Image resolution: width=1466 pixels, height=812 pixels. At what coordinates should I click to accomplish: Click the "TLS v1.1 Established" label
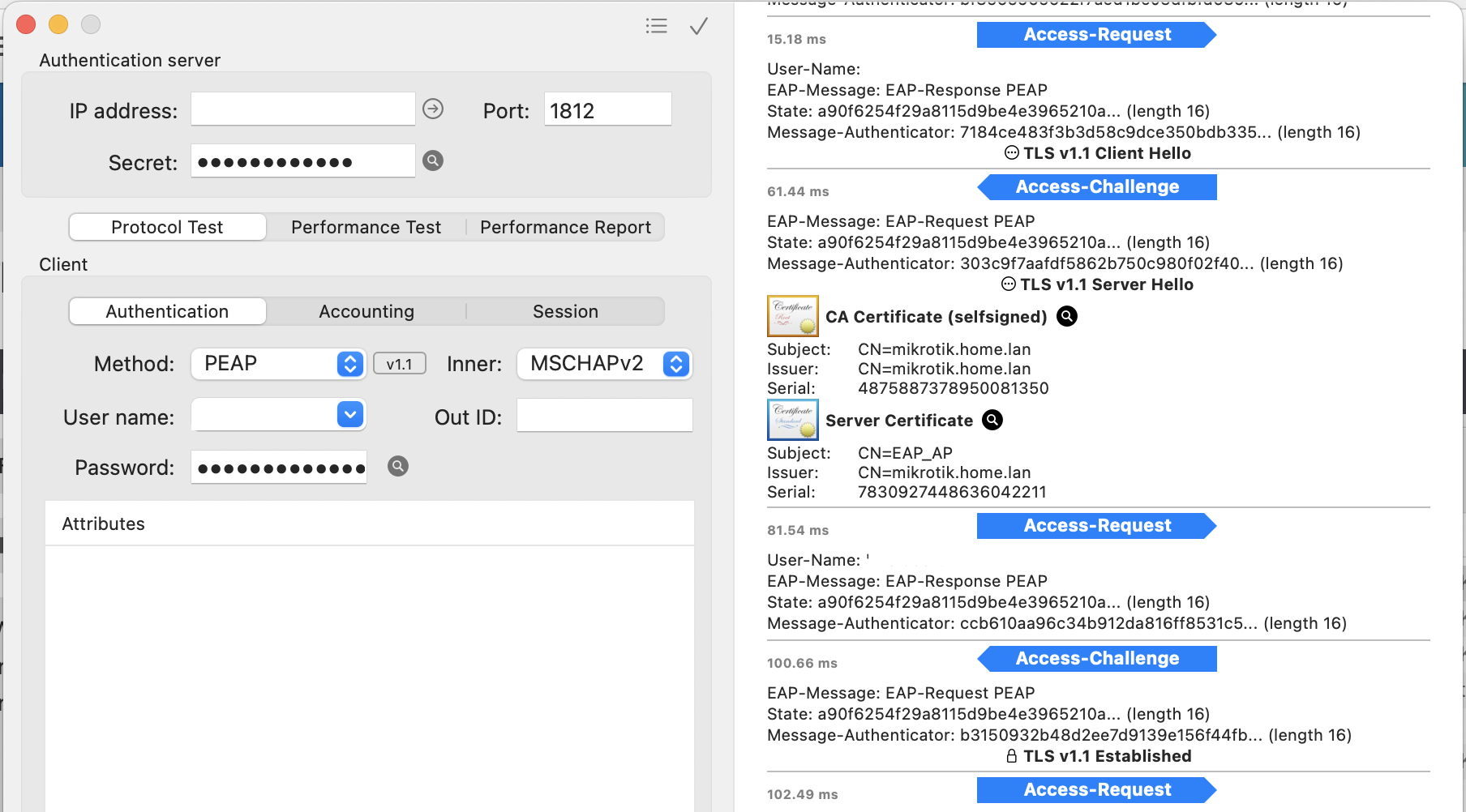click(x=1107, y=756)
